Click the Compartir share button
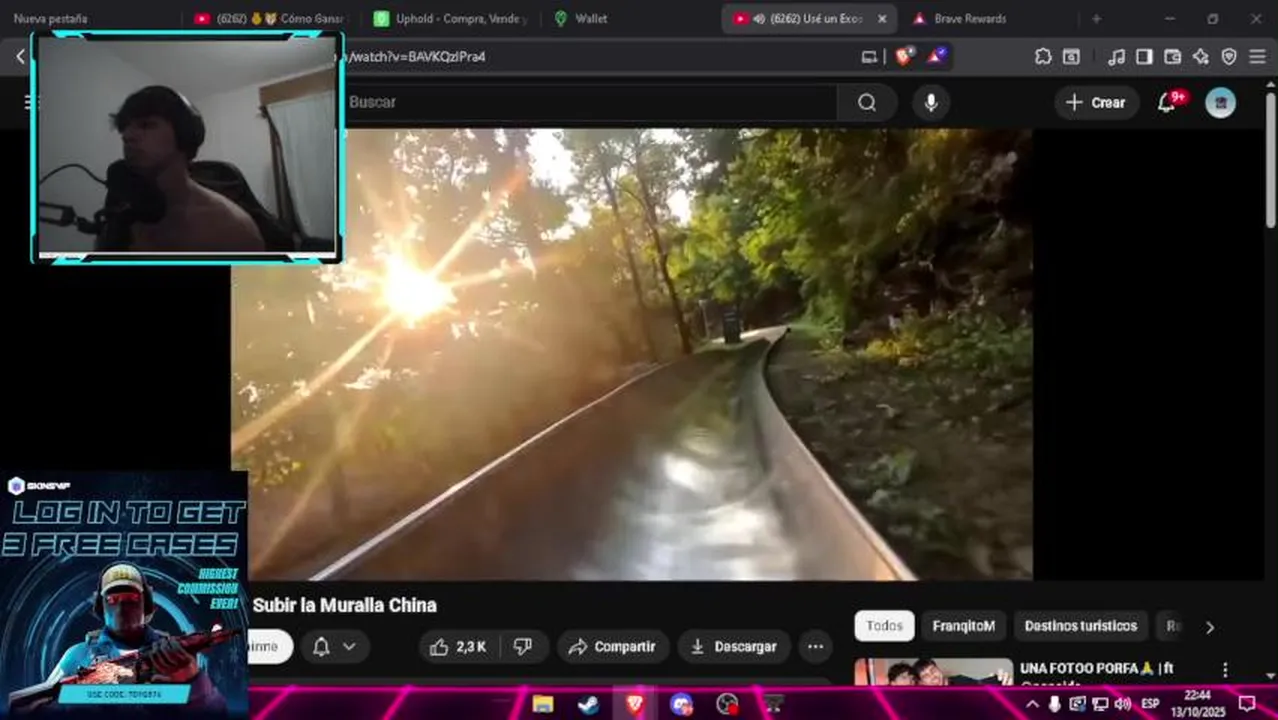The height and width of the screenshot is (720, 1278). coord(612,647)
